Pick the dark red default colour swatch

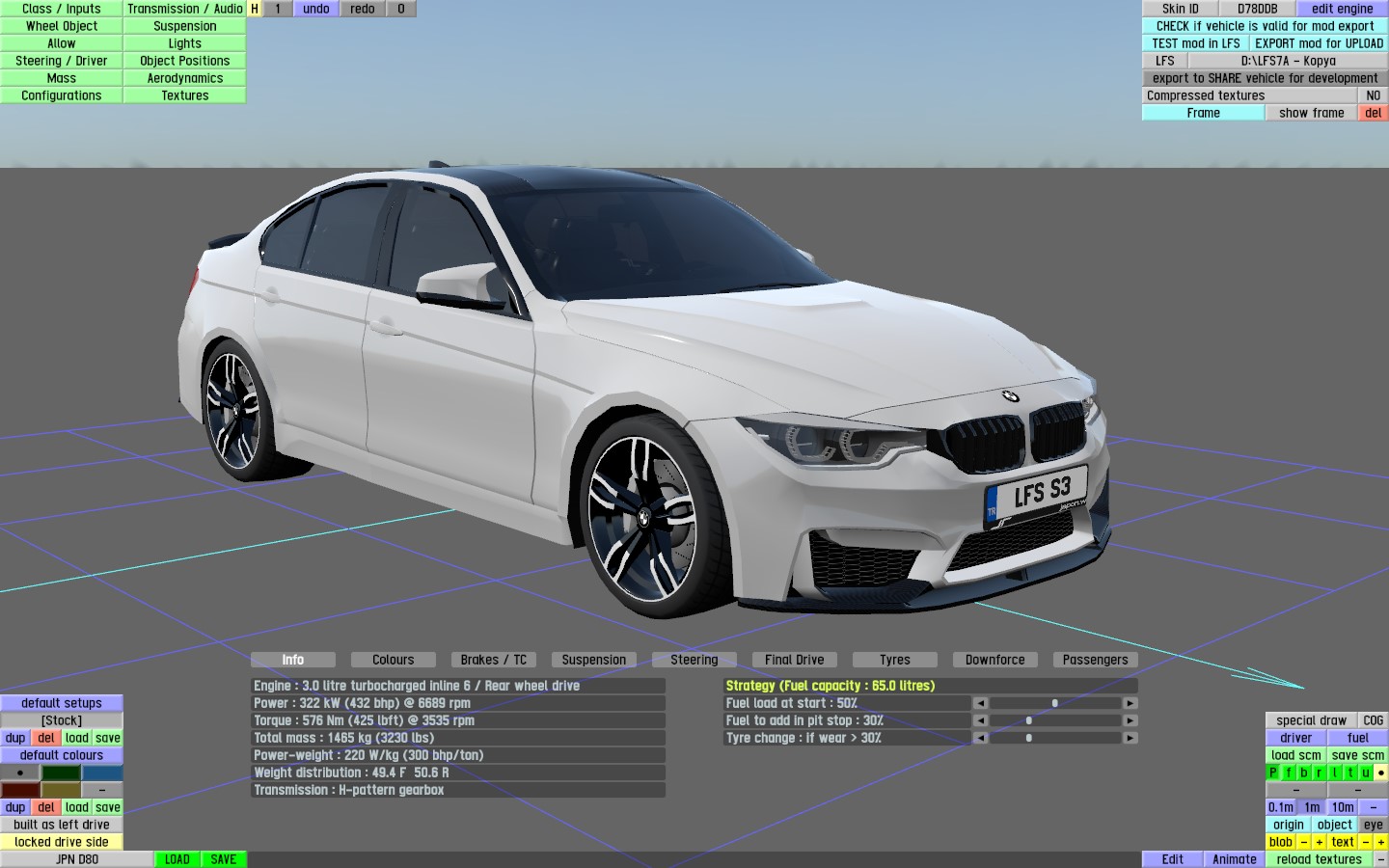coord(20,790)
